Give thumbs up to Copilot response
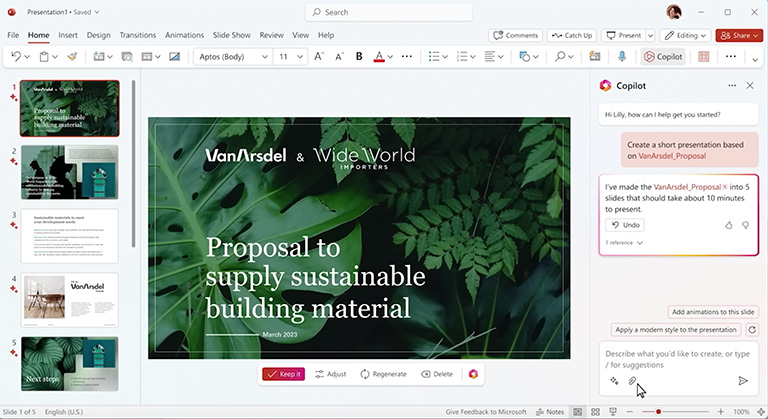 click(x=729, y=225)
